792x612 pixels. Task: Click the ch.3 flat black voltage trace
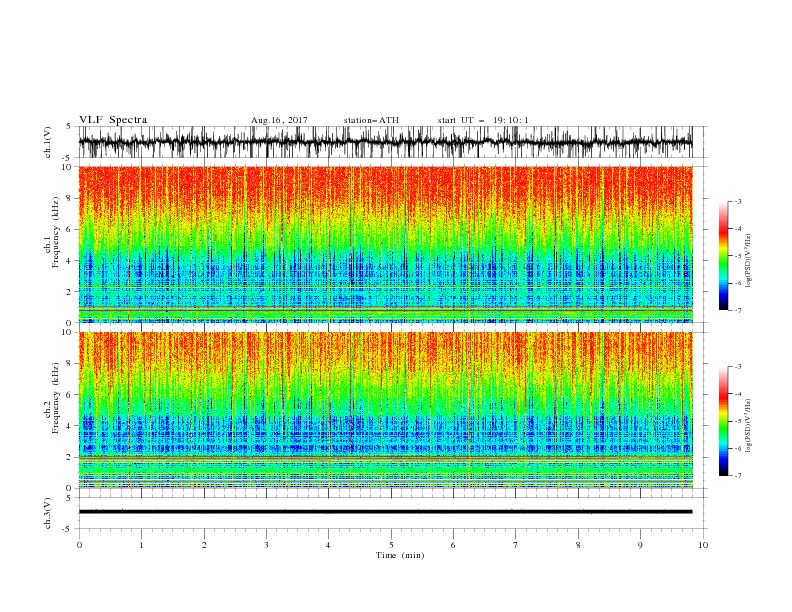[385, 512]
